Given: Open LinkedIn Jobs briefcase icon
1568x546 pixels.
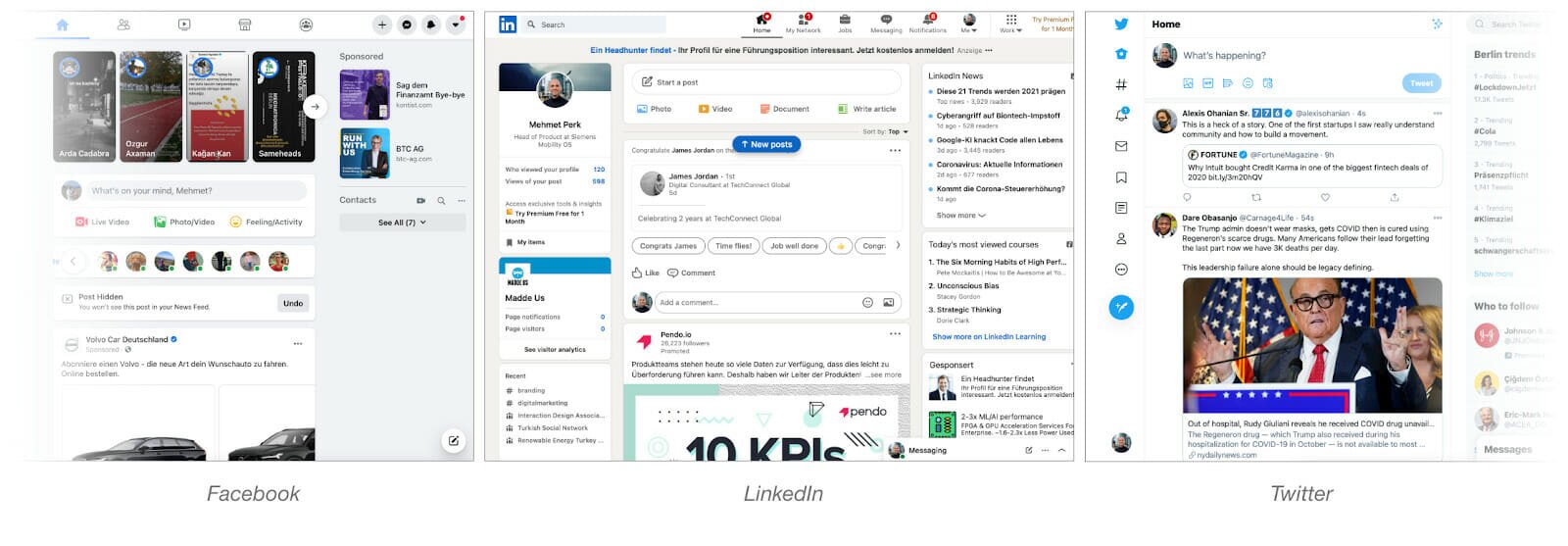Looking at the screenshot, I should click(x=845, y=22).
